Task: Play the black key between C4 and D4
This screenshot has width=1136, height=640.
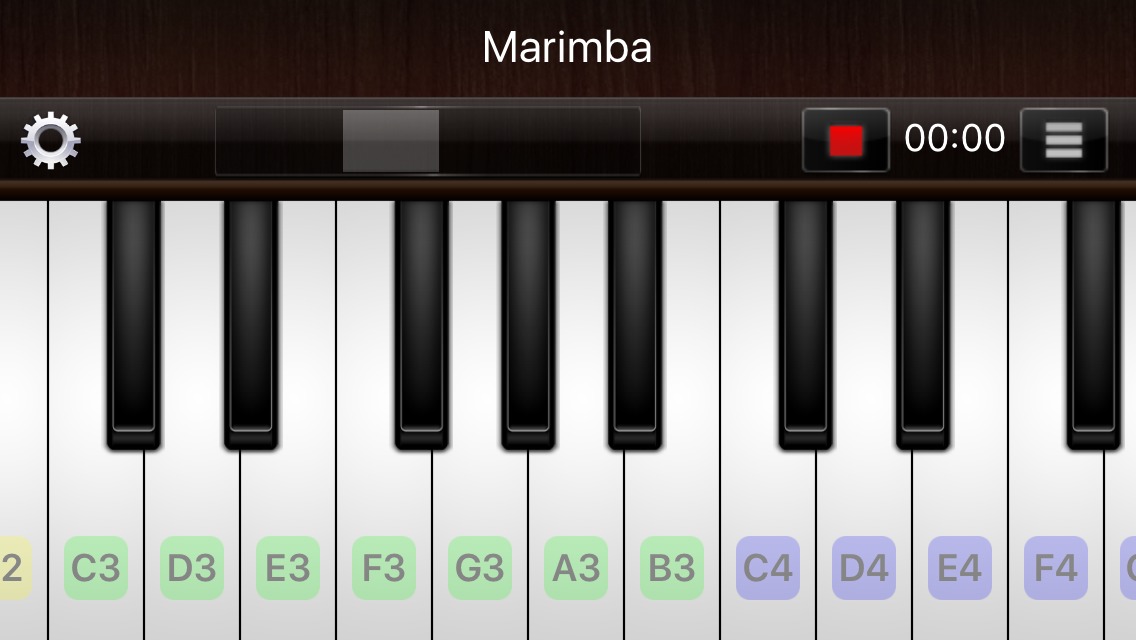Action: (806, 325)
